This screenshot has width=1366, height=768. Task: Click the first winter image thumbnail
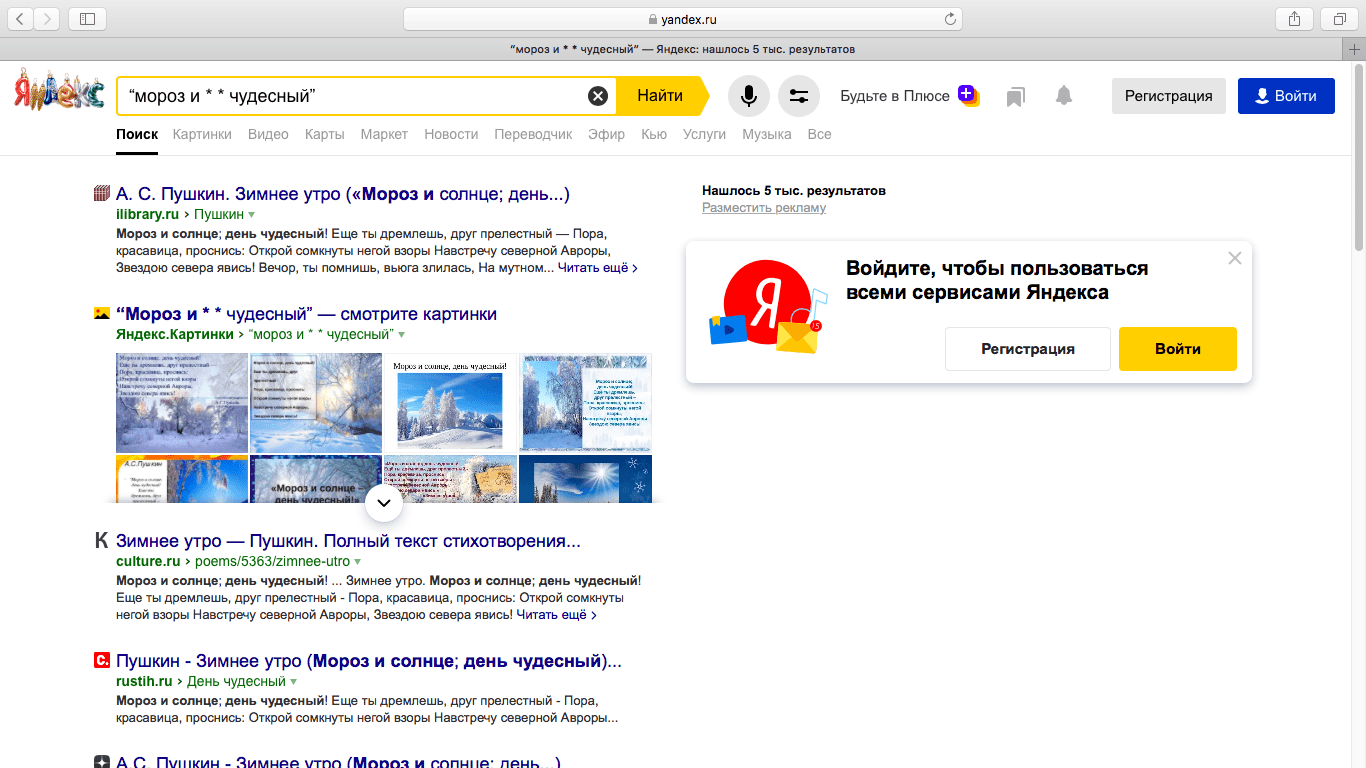pos(182,402)
